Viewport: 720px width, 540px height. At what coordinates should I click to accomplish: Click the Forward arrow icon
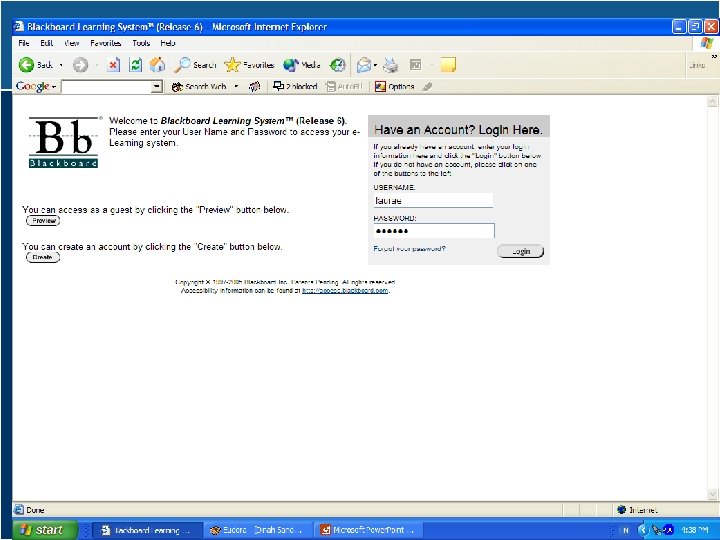(81, 65)
